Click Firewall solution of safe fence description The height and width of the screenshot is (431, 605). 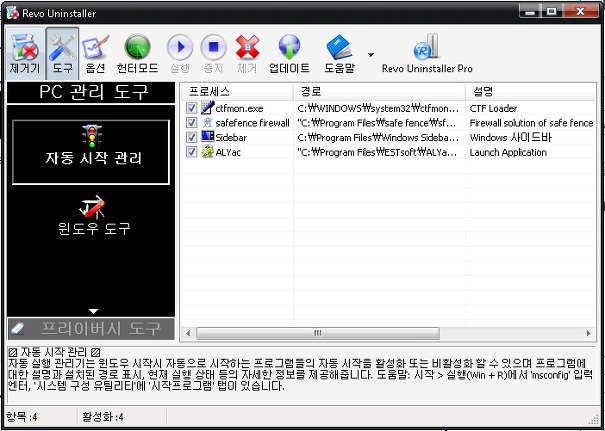pyautogui.click(x=531, y=123)
